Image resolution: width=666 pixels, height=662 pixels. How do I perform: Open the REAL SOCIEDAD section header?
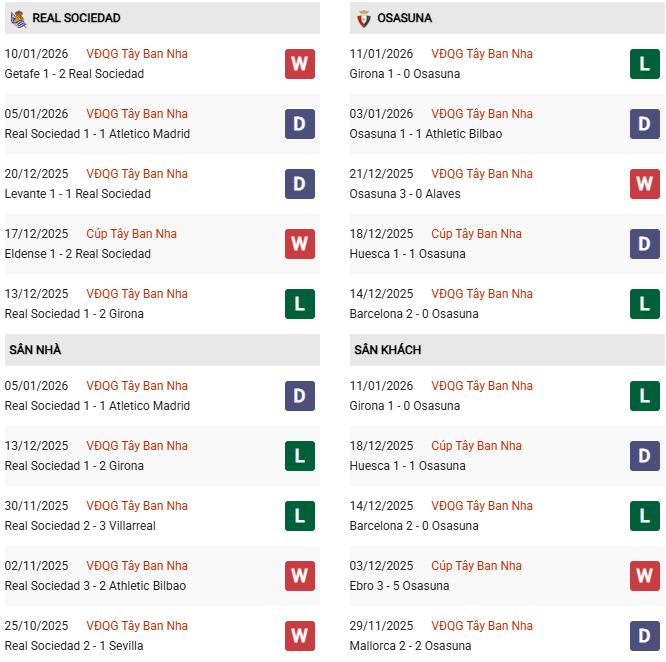coord(76,18)
